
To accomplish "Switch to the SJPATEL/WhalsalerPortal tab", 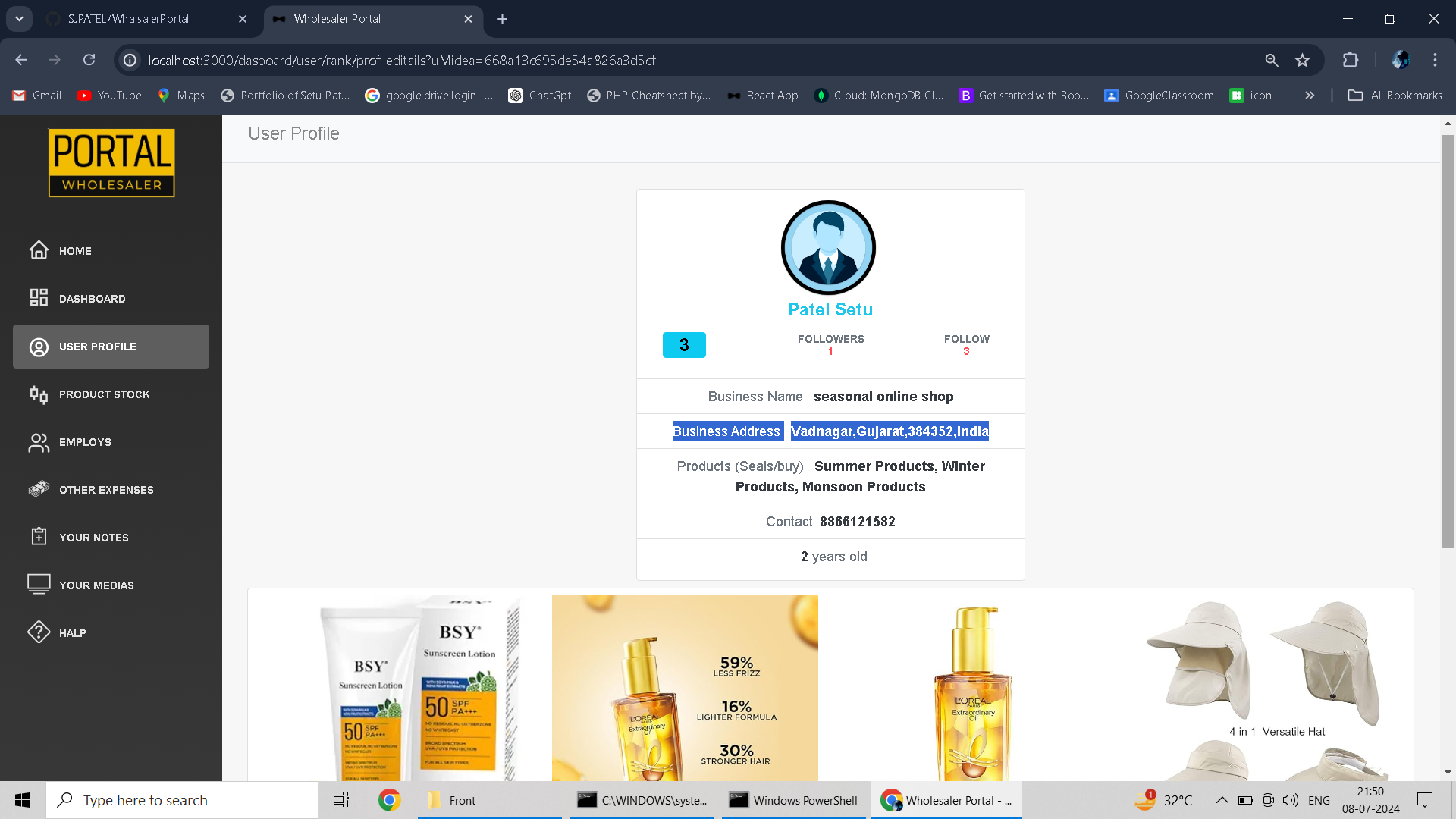I will (129, 19).
